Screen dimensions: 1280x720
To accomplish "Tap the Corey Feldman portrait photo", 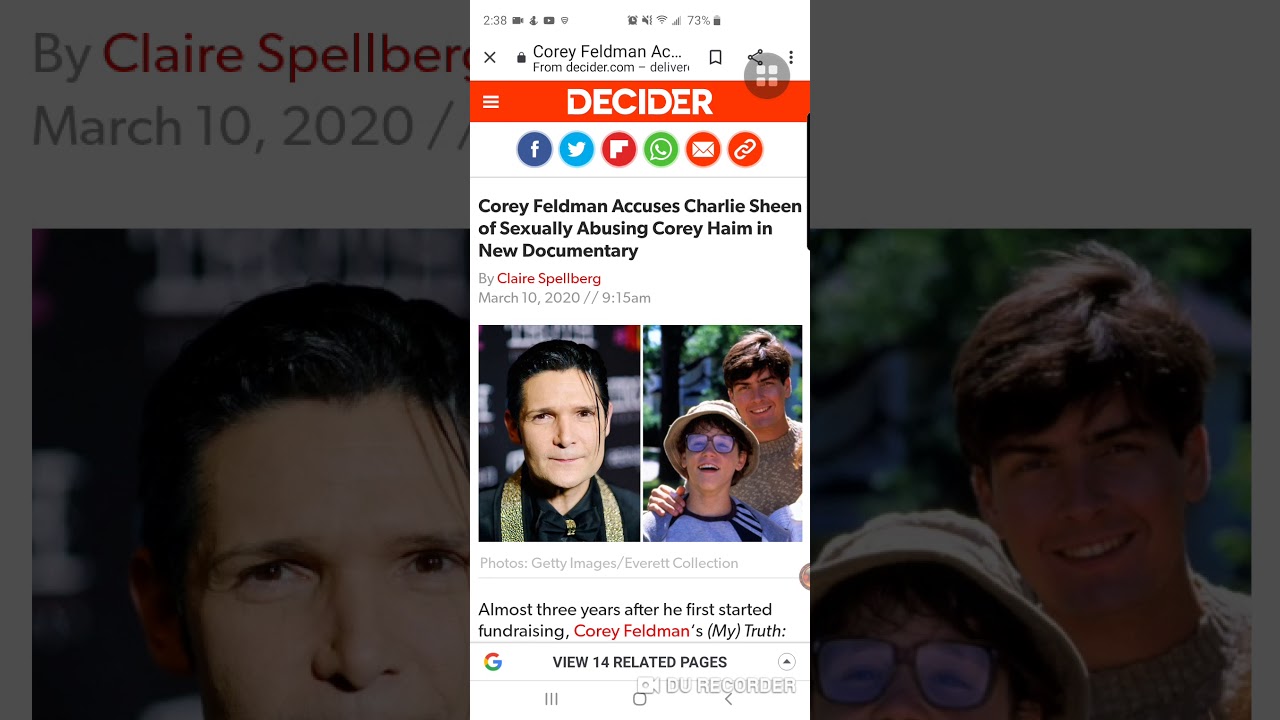I will click(559, 433).
